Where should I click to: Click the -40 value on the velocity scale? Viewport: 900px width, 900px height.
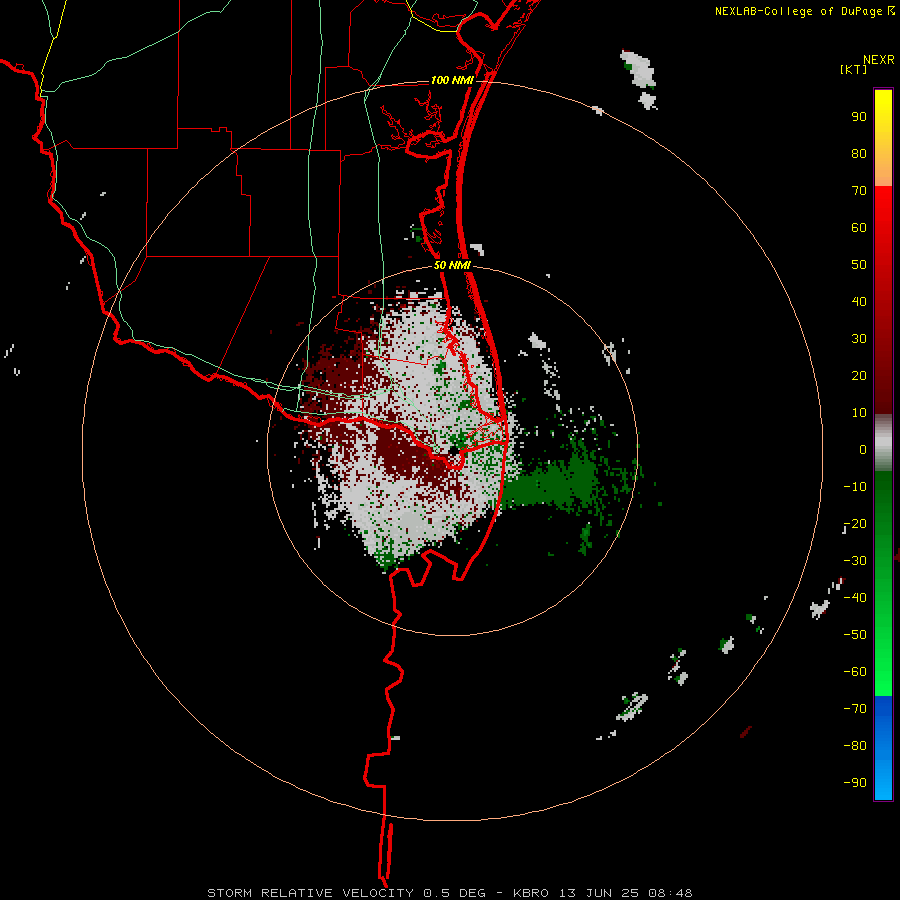855,598
